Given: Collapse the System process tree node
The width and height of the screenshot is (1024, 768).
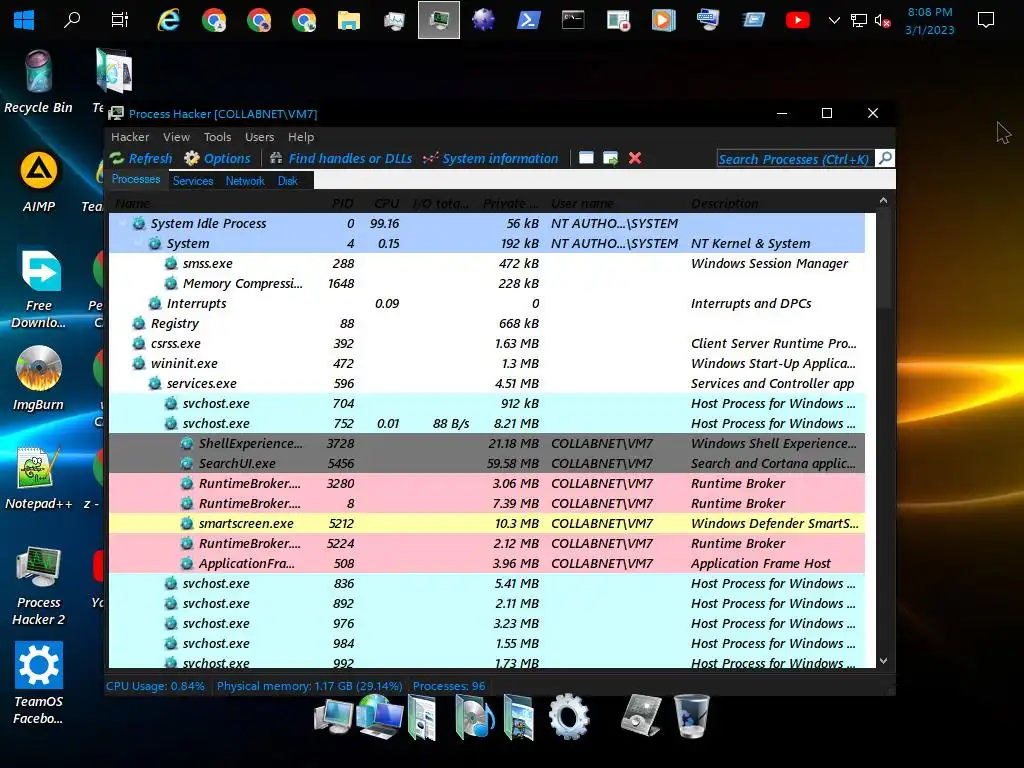Looking at the screenshot, I should point(138,244).
